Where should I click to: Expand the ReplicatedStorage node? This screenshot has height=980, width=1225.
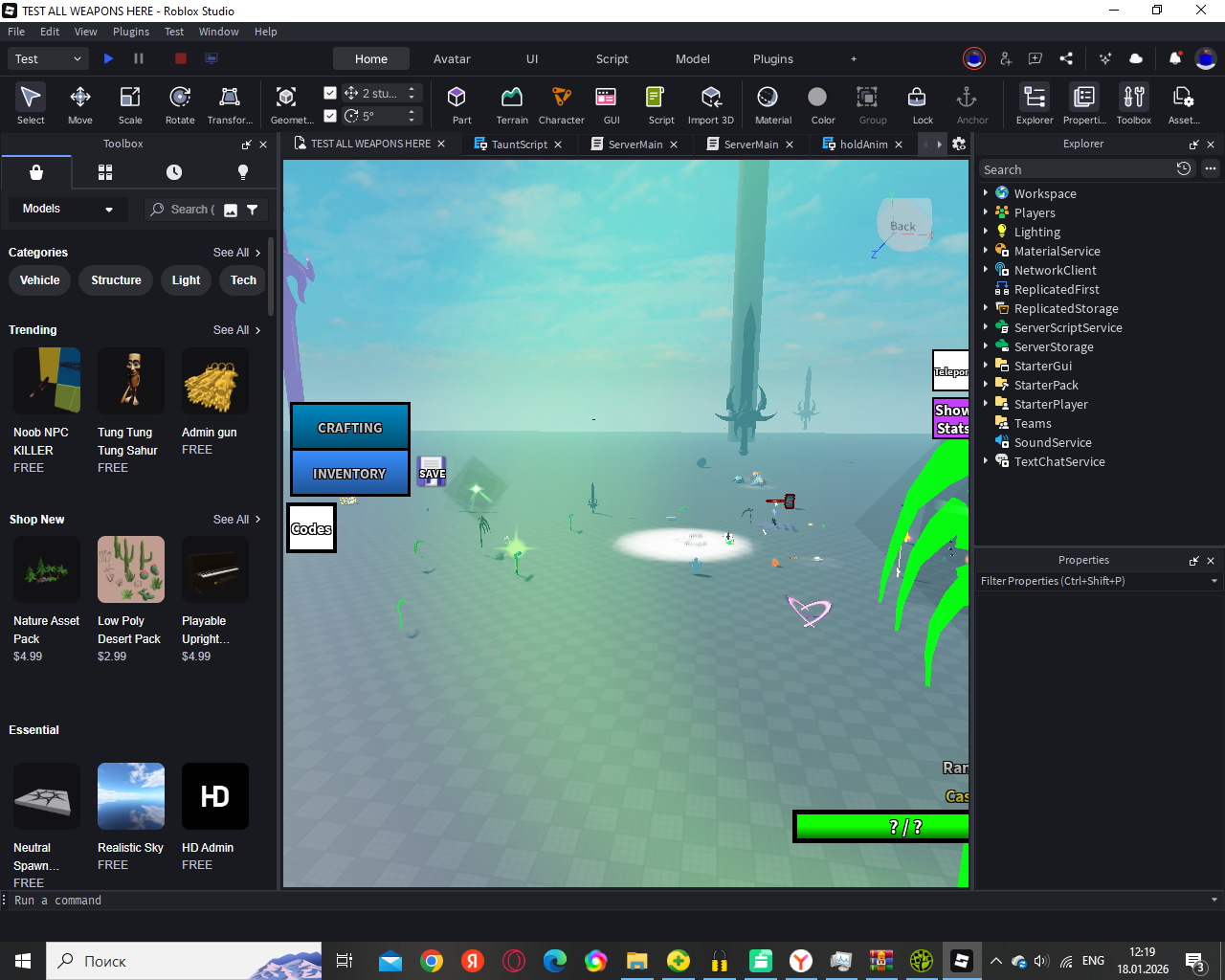tap(985, 308)
